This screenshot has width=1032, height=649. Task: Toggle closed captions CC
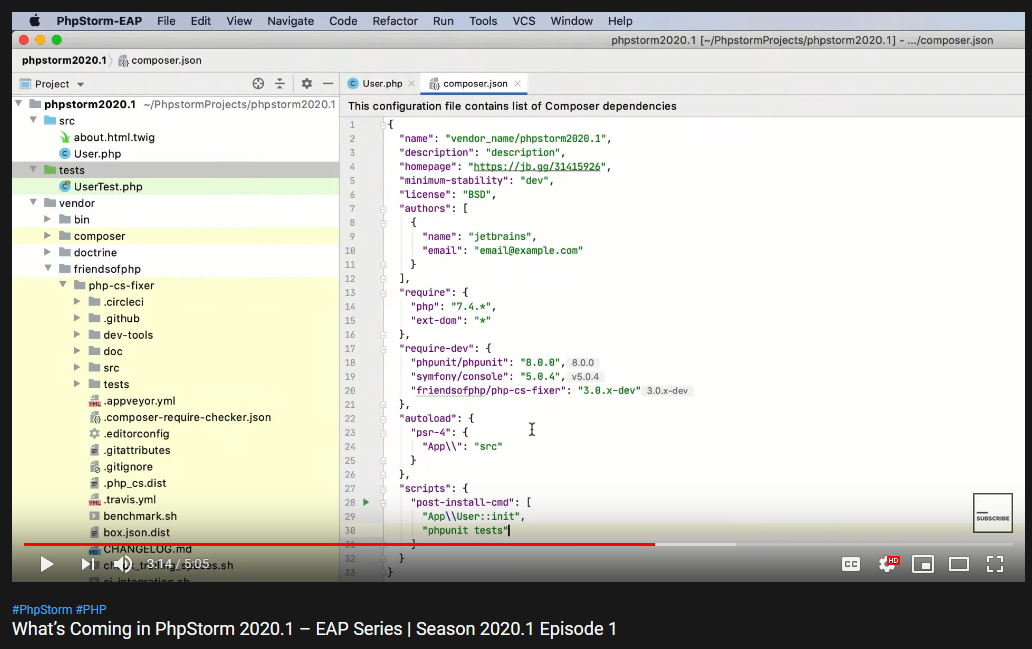(x=851, y=564)
